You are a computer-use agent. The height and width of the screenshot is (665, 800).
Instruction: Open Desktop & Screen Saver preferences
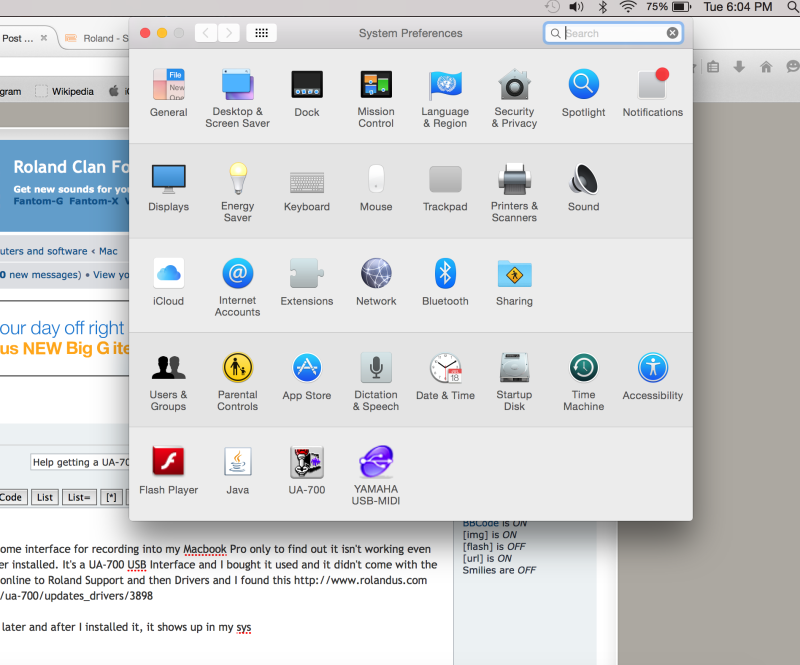click(x=237, y=98)
